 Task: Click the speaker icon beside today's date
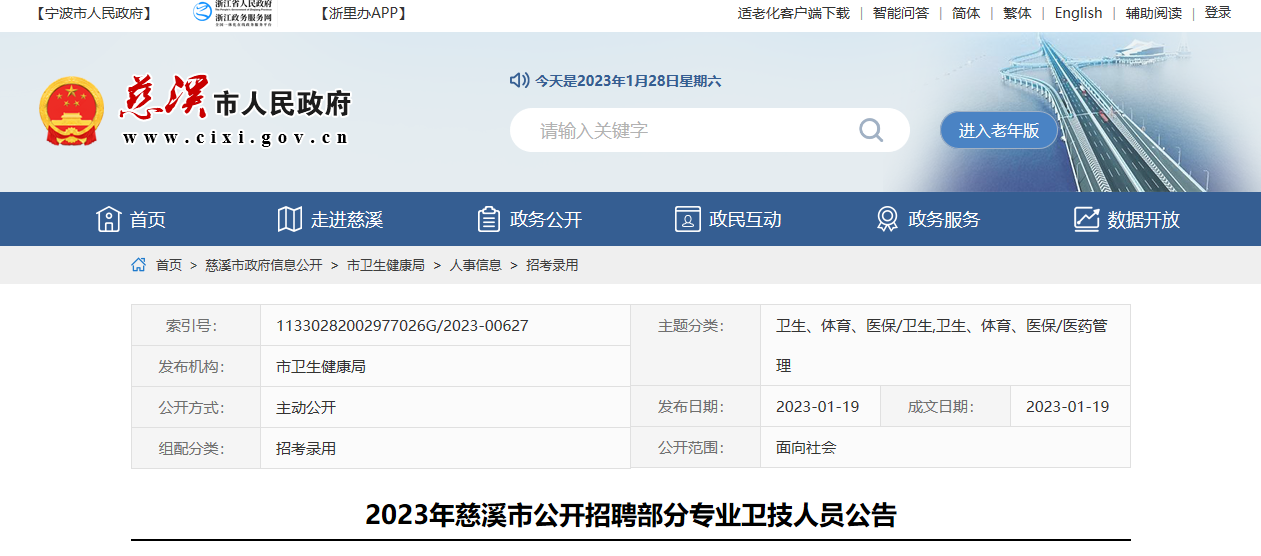pyautogui.click(x=518, y=80)
